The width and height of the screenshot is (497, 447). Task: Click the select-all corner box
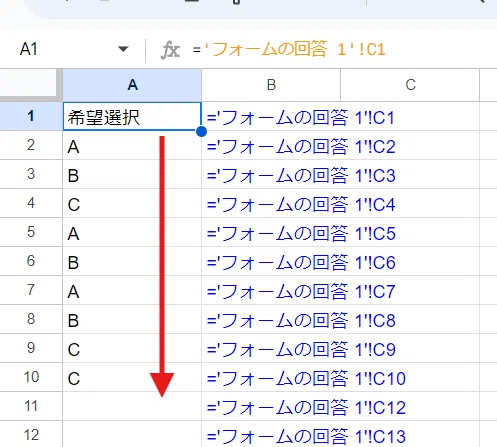point(31,85)
